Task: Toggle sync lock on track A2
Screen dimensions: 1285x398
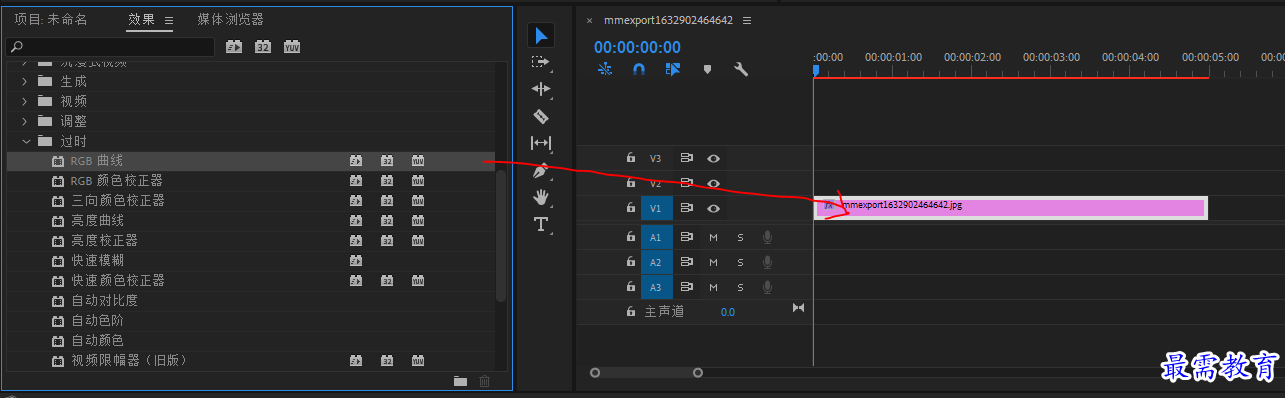Action: pos(687,262)
